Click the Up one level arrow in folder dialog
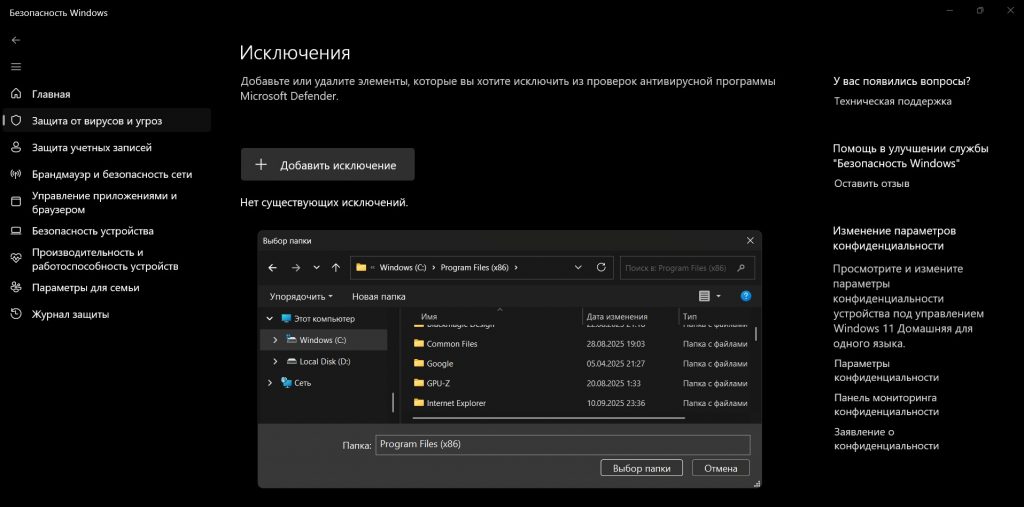This screenshot has width=1024, height=507. [335, 268]
